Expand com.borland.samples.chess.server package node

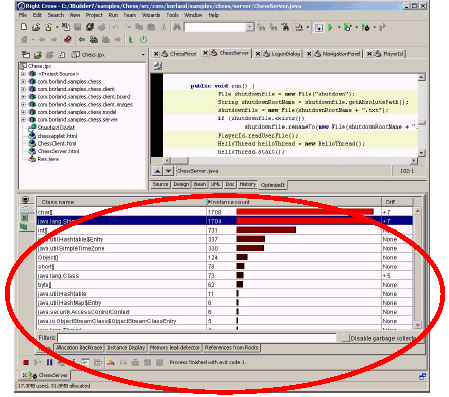(x=23, y=120)
